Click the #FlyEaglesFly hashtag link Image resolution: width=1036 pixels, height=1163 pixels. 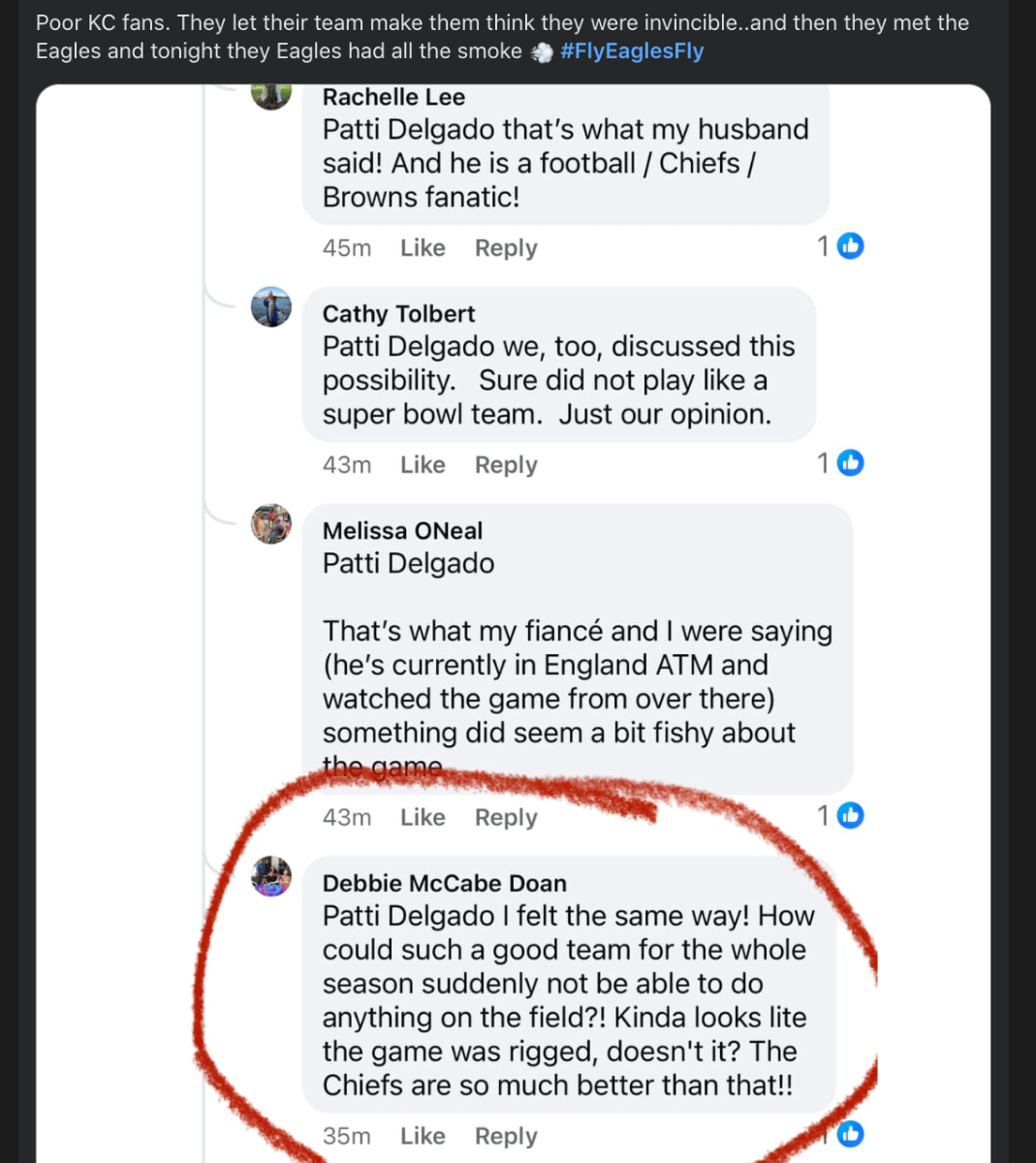point(632,51)
